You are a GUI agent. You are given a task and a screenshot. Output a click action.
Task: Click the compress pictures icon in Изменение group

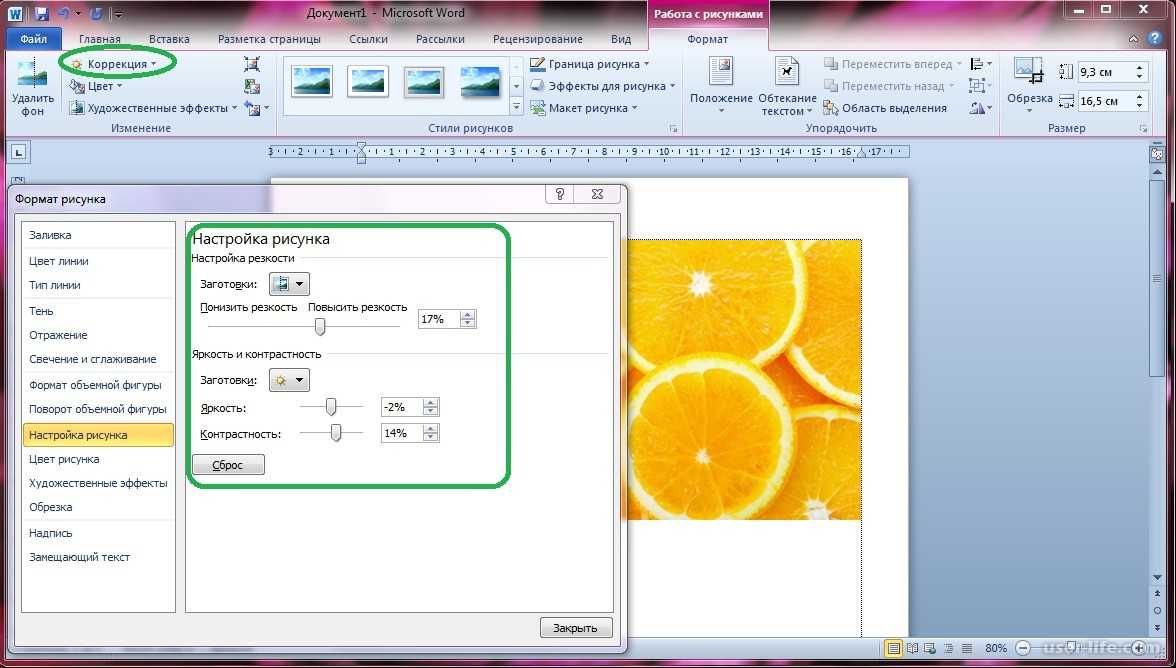pos(252,64)
